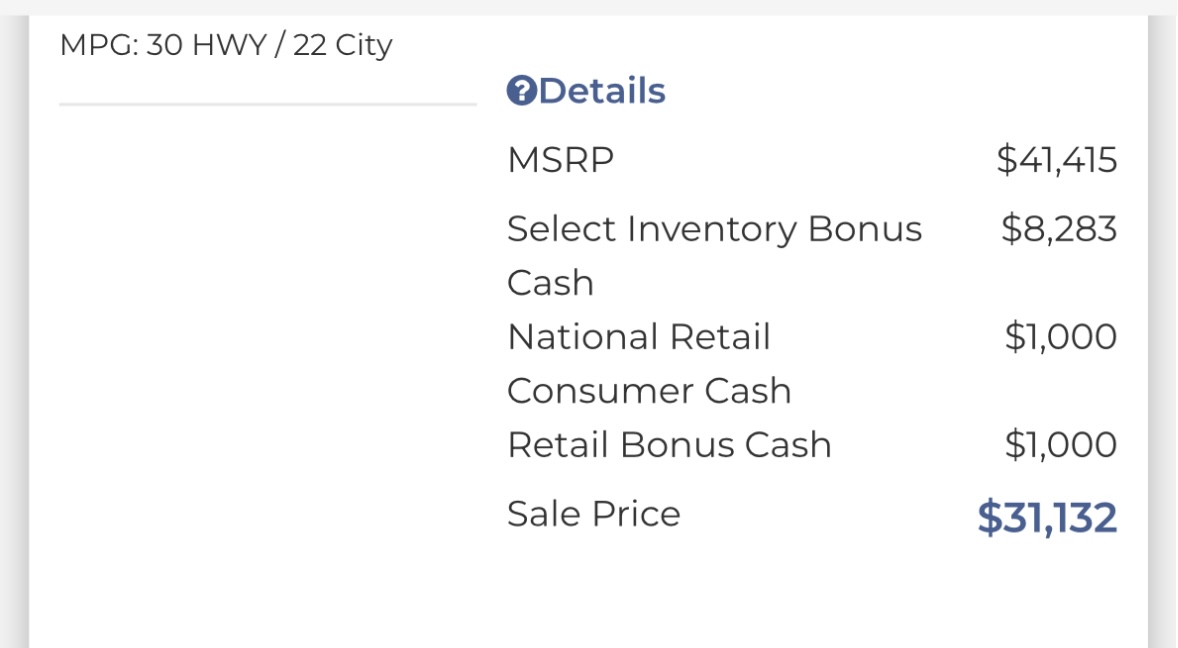The image size is (1178, 648).
Task: Select National Retail Consumer Cash label
Action: 650,363
